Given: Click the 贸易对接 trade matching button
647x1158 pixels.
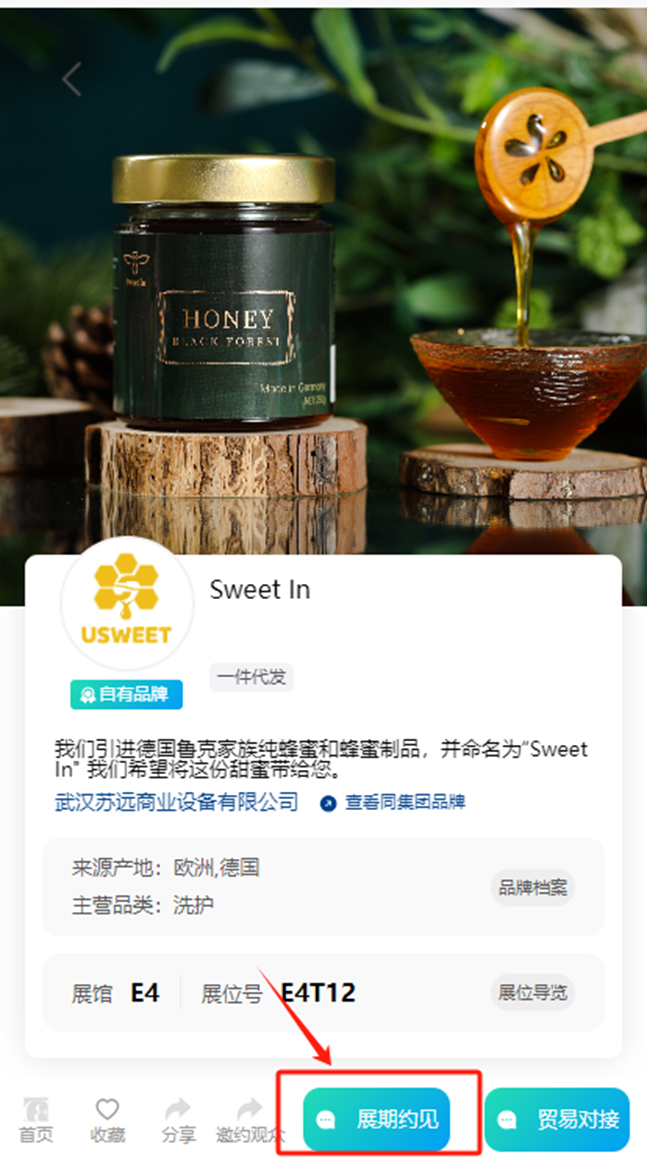Looking at the screenshot, I should (x=557, y=1120).
